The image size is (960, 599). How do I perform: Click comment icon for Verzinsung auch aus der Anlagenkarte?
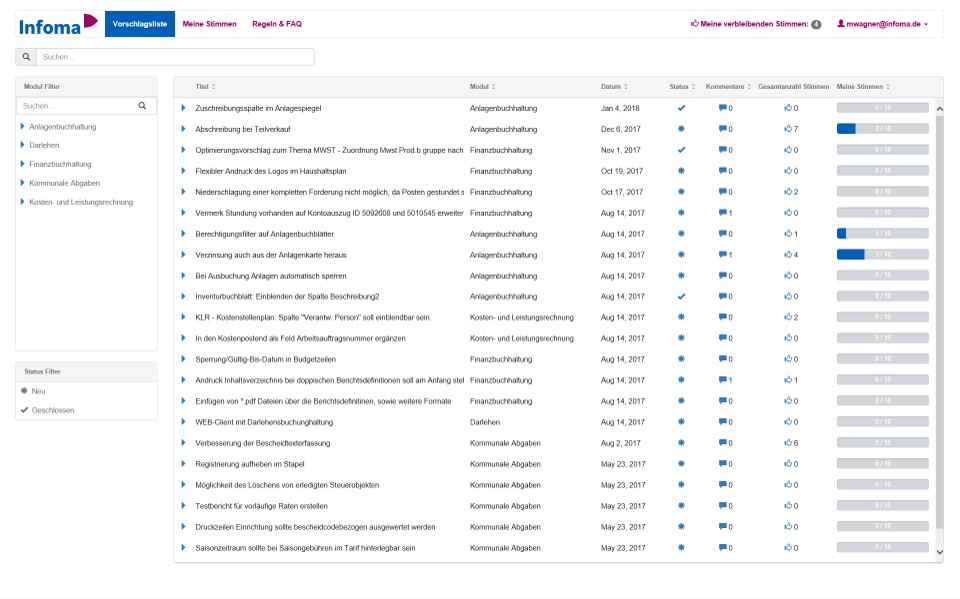tap(722, 255)
